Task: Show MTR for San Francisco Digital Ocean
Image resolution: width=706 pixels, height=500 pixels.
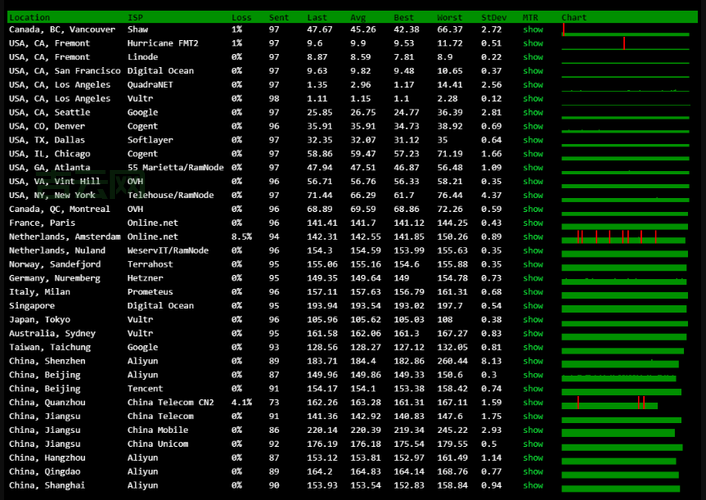Action: point(533,71)
